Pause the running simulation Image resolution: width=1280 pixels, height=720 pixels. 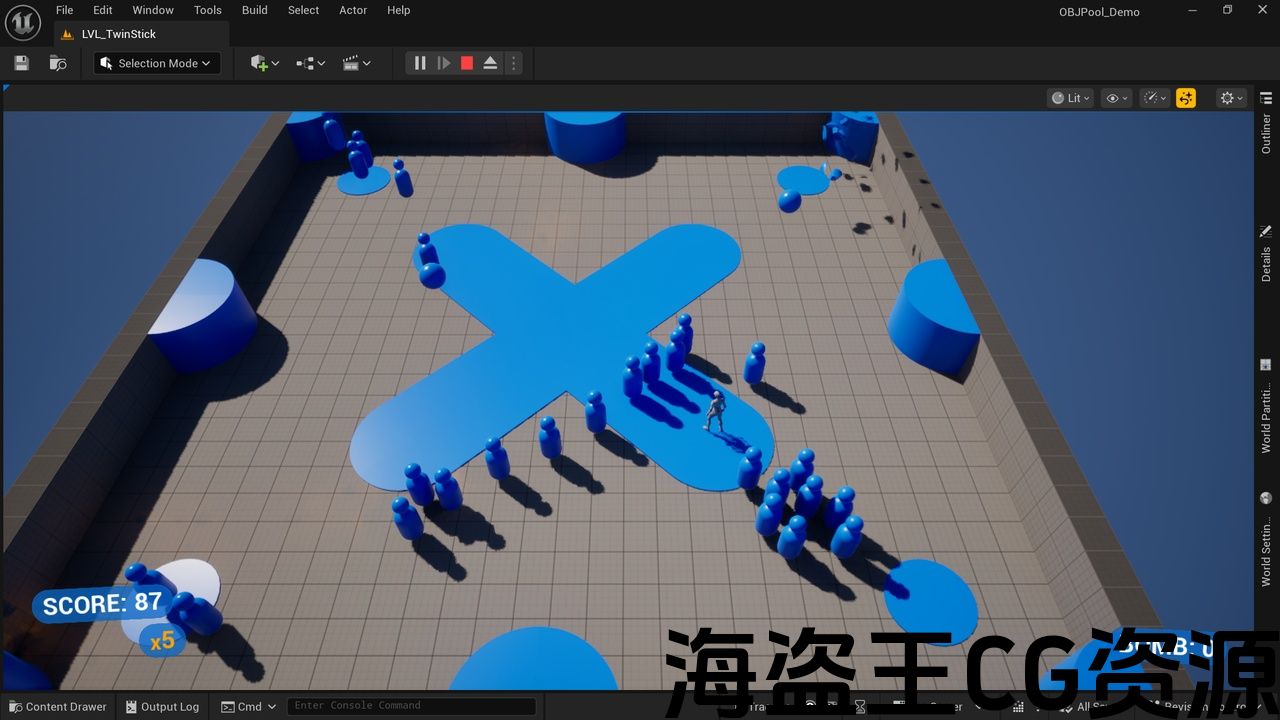coord(420,63)
